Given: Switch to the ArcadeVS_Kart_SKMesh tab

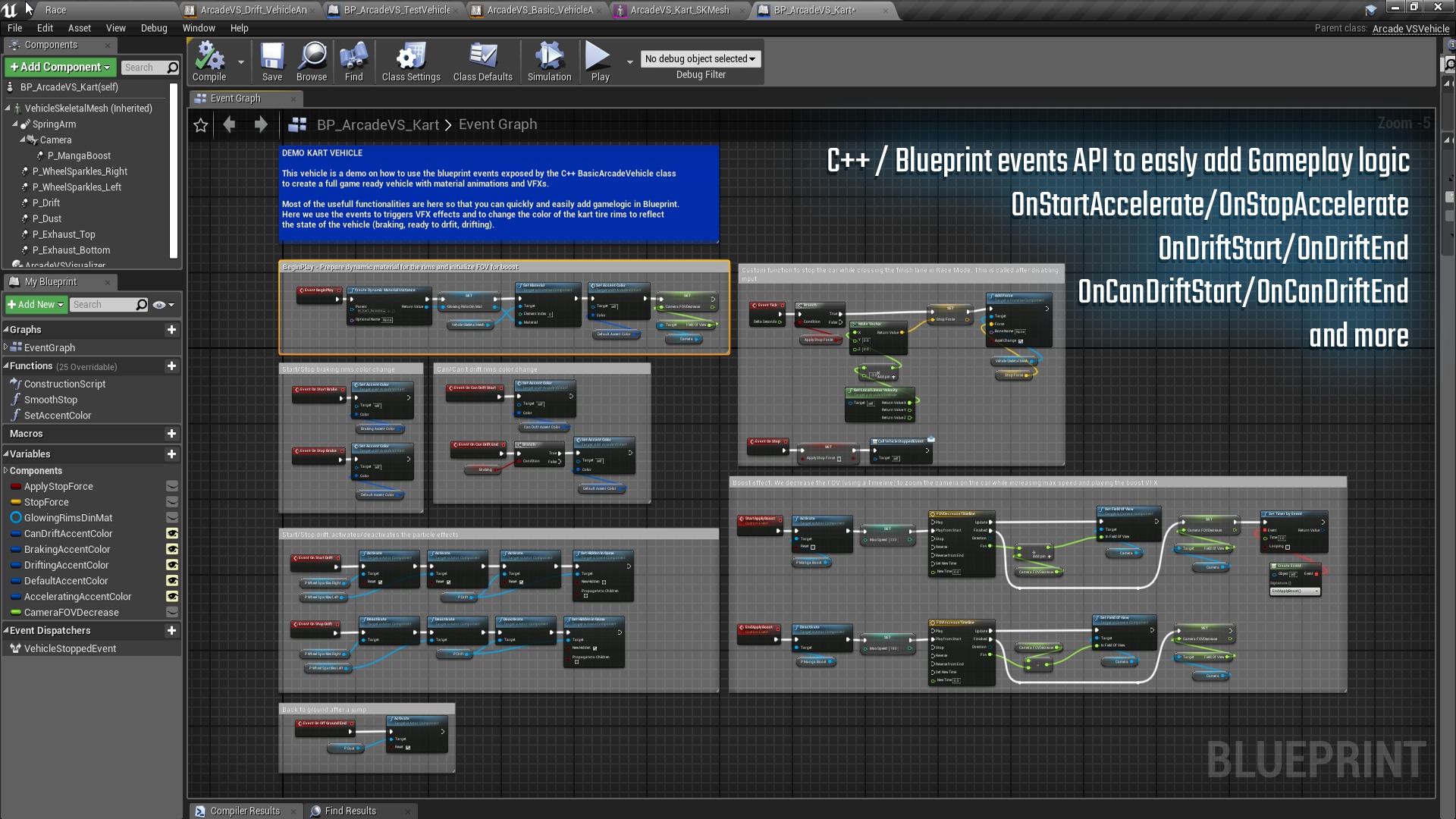Looking at the screenshot, I should click(678, 10).
